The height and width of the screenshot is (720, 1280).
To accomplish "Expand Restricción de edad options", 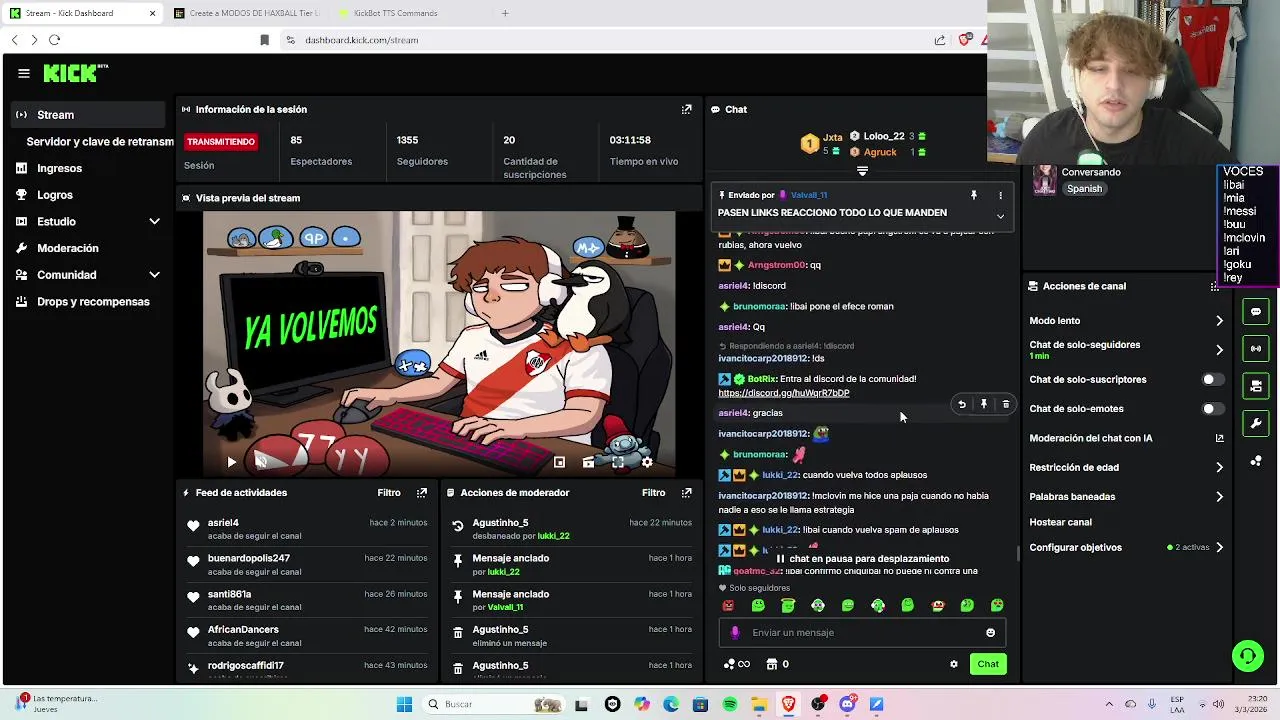I will pyautogui.click(x=1219, y=467).
